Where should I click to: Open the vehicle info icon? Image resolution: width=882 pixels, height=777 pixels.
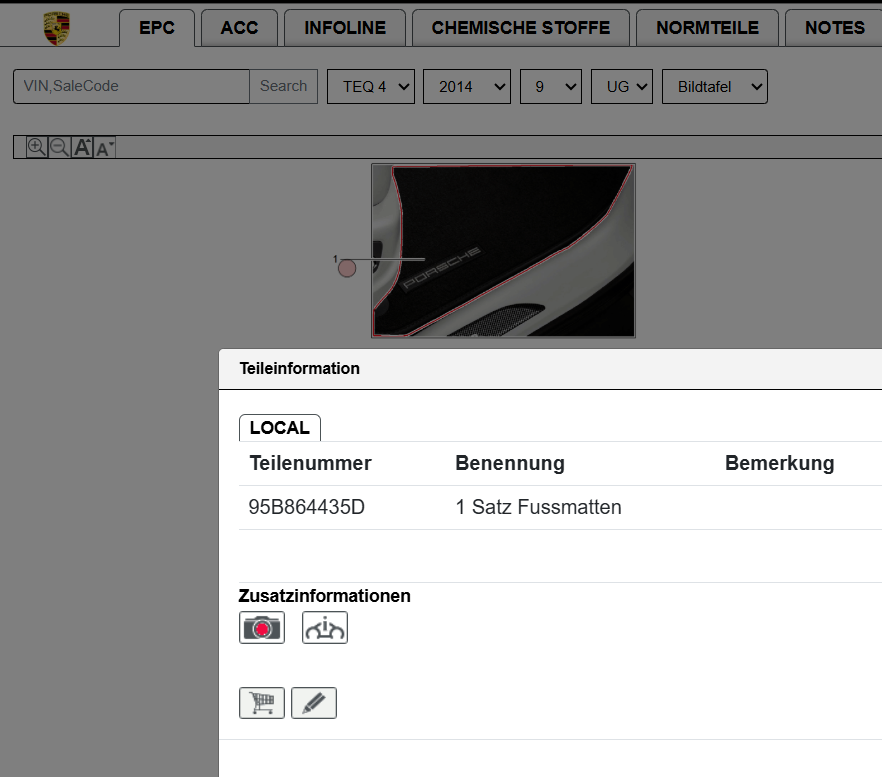click(x=325, y=628)
